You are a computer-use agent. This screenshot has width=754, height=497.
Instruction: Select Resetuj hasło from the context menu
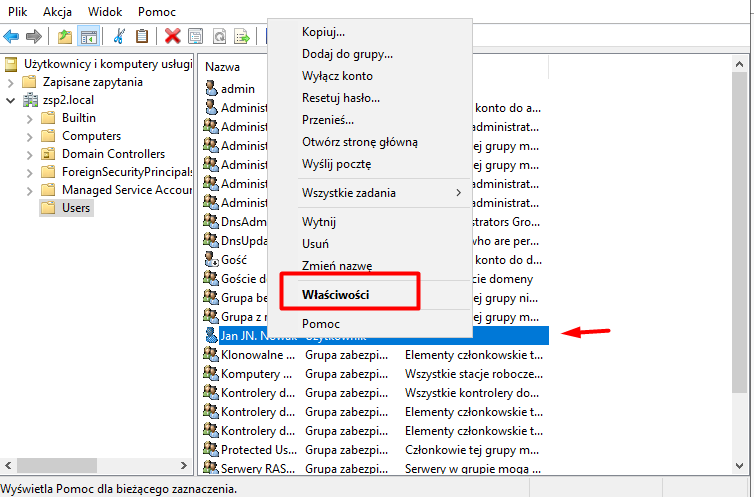click(340, 98)
